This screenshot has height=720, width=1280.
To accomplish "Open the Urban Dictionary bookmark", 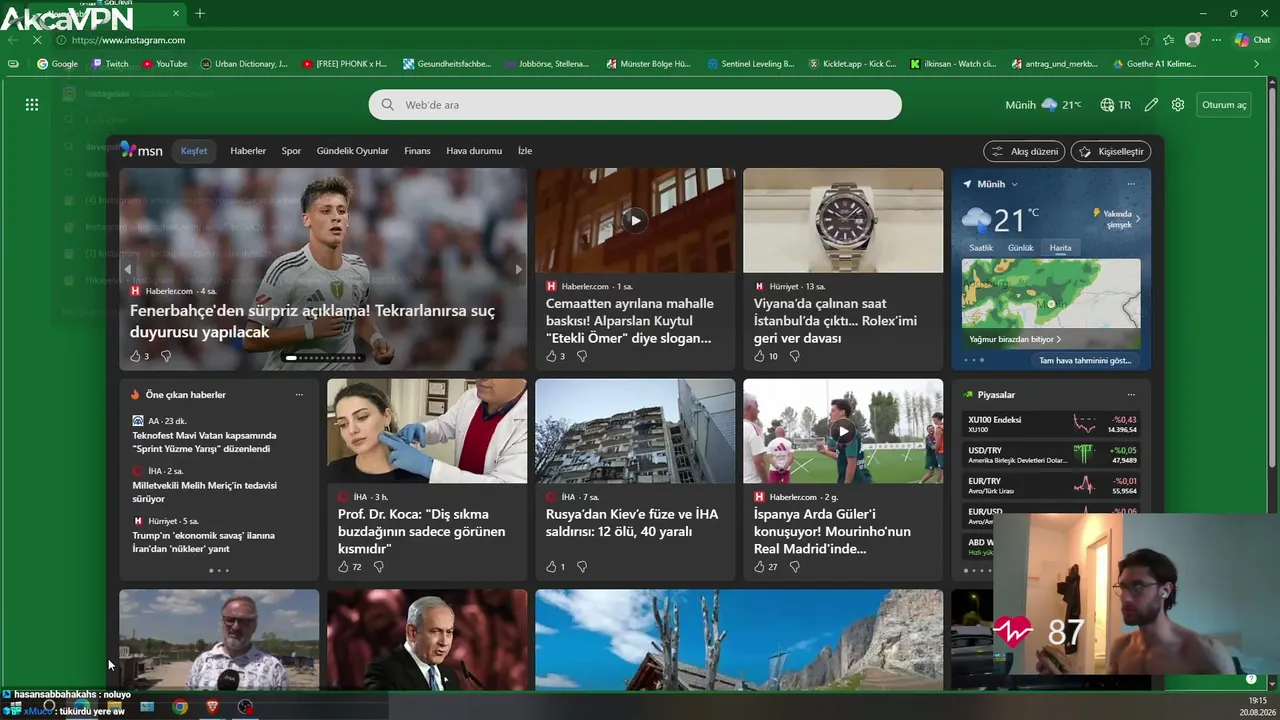I will click(x=243, y=64).
